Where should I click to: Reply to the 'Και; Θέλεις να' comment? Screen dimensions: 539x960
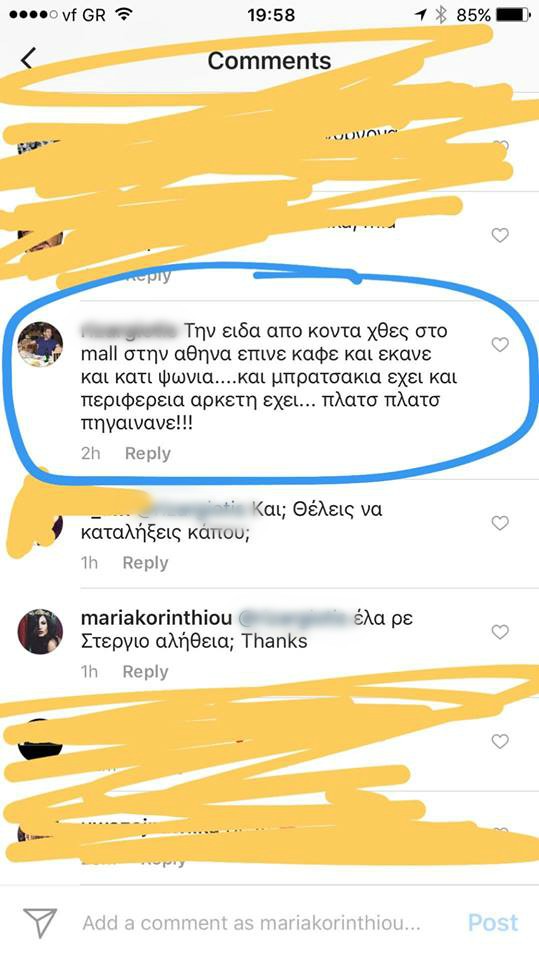145,563
